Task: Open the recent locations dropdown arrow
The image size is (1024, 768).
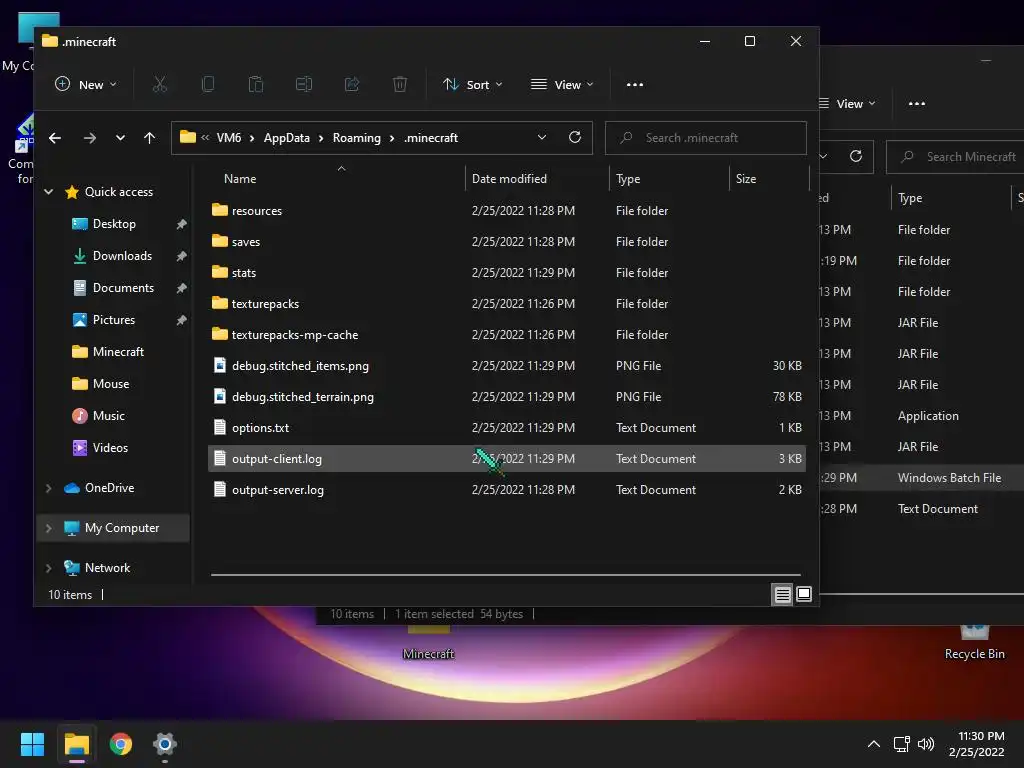Action: [120, 138]
